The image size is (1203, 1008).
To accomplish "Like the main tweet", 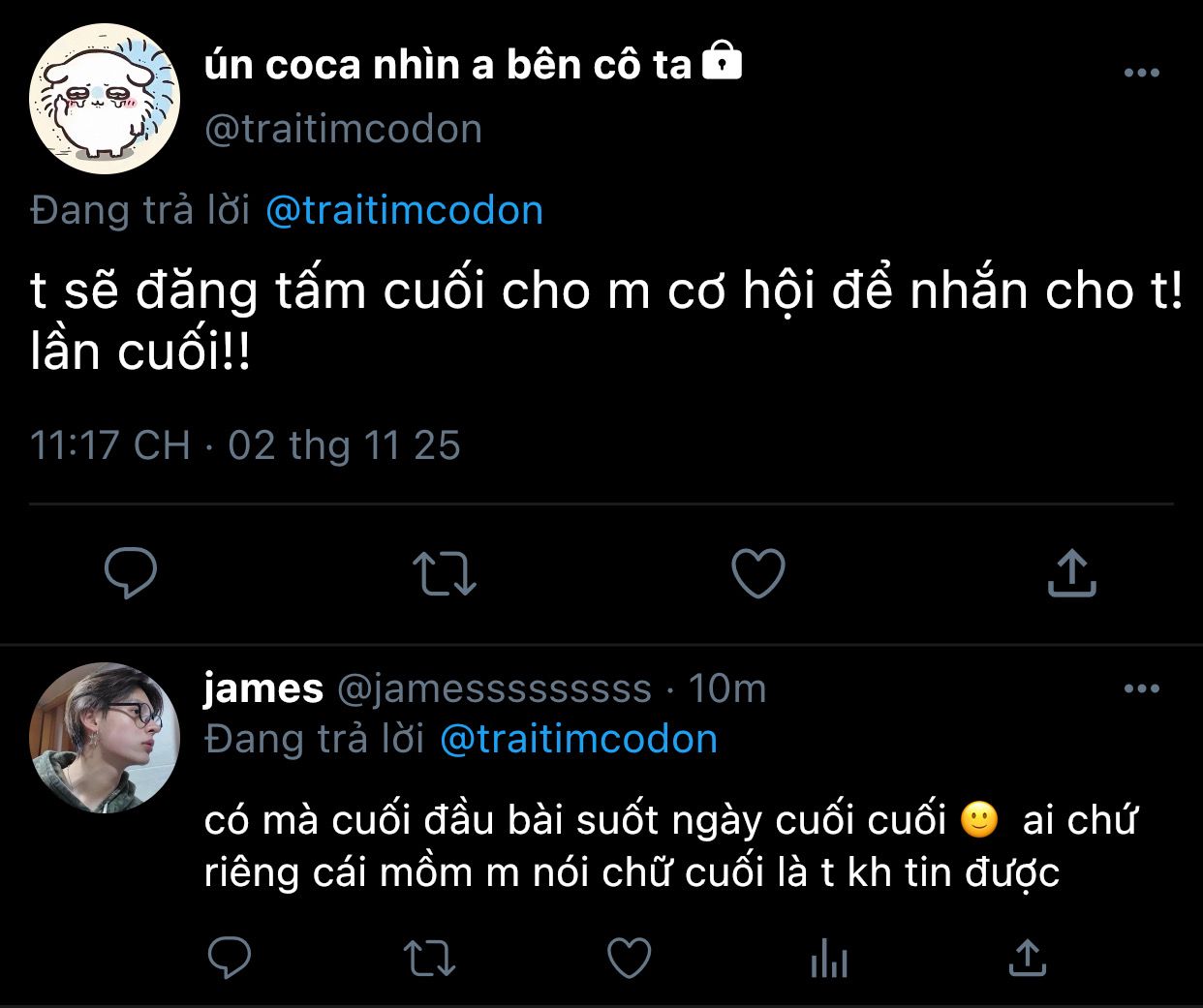I will (757, 573).
